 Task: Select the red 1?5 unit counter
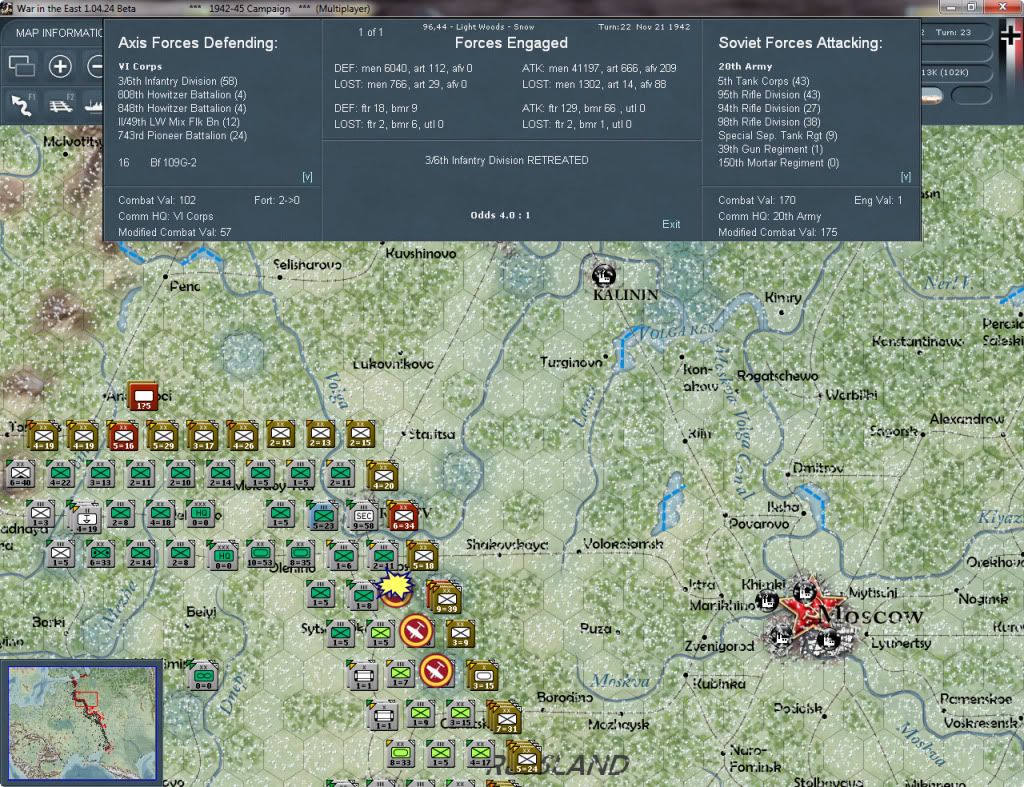click(143, 396)
